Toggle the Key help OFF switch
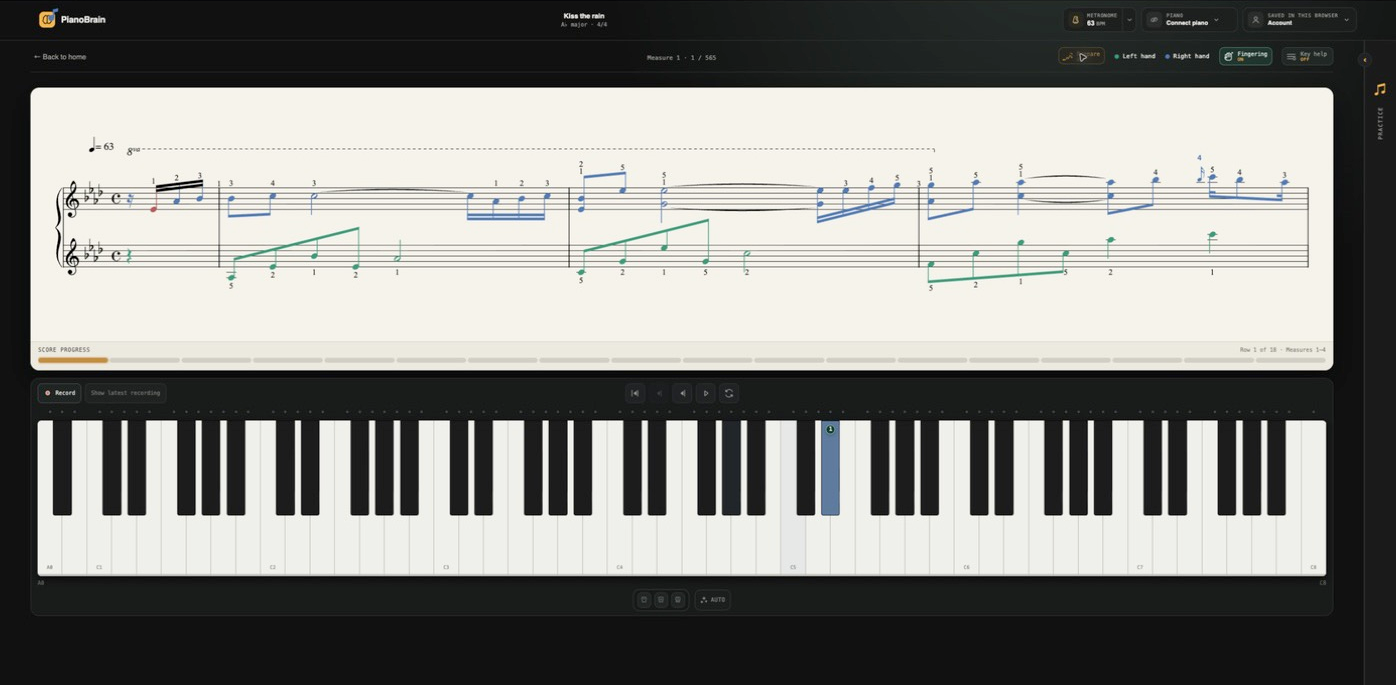 pyautogui.click(x=1307, y=56)
